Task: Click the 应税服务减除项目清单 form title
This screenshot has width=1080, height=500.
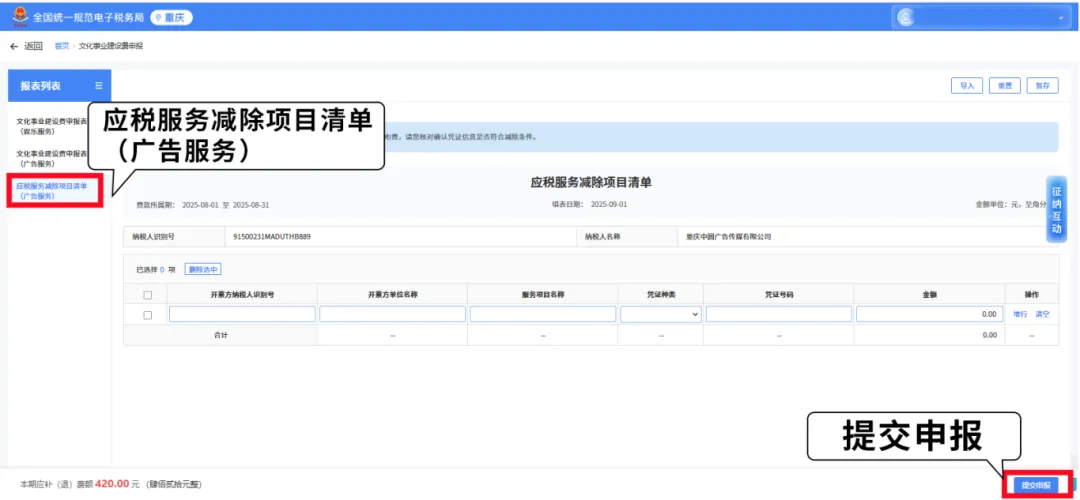Action: pos(591,183)
